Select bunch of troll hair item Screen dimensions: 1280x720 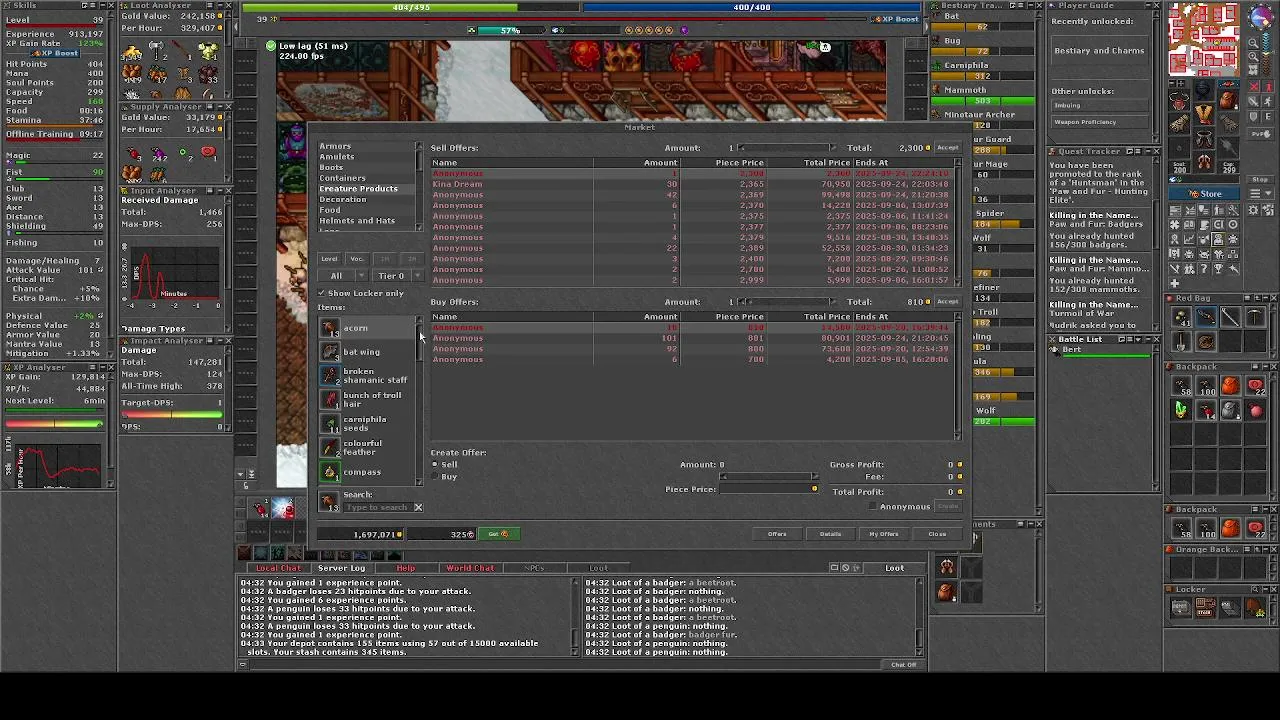tap(366, 400)
